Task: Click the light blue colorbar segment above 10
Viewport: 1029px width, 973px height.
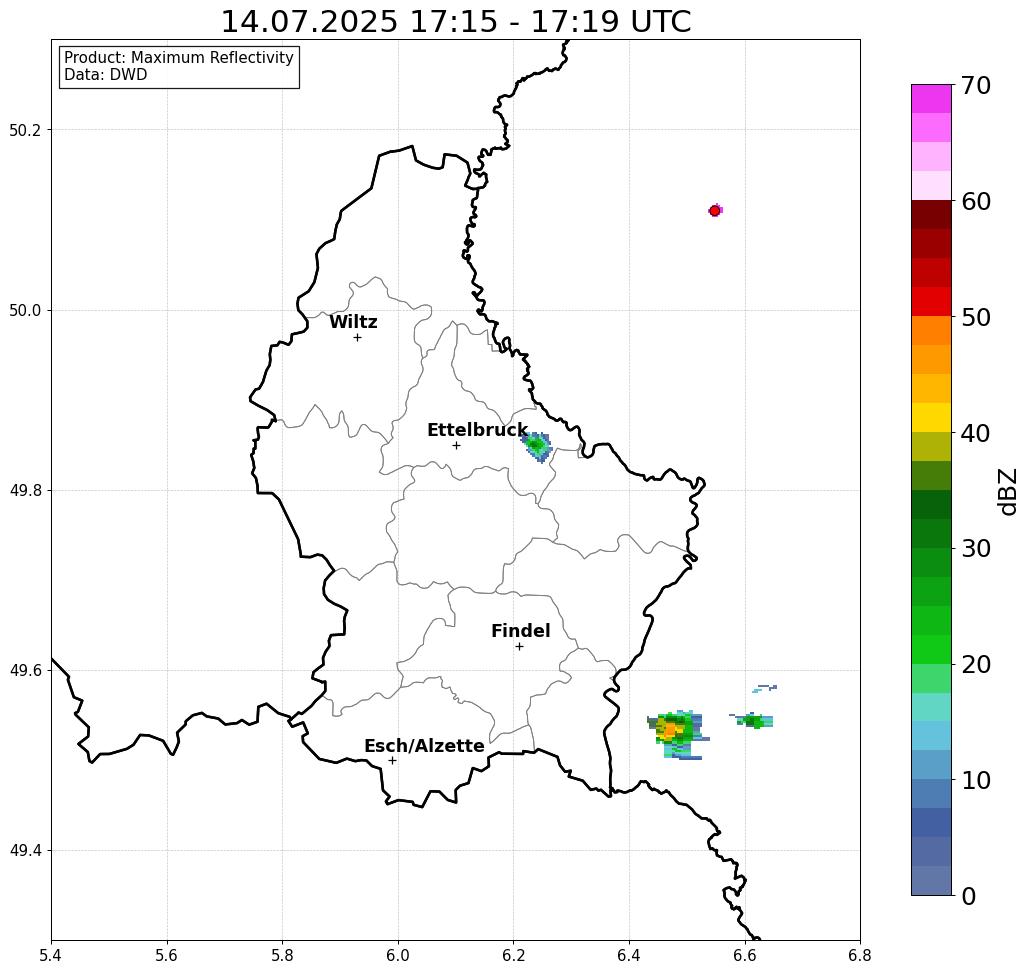Action: [931, 765]
